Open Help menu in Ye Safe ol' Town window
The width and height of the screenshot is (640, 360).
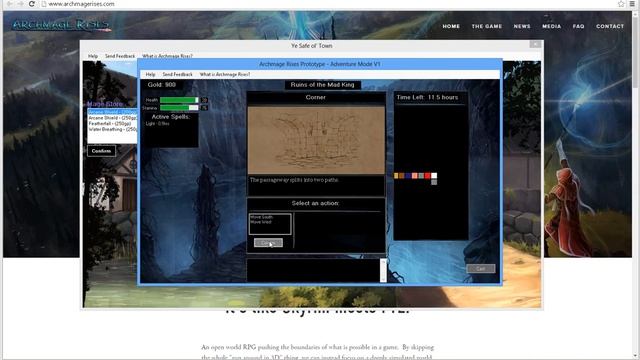point(93,56)
